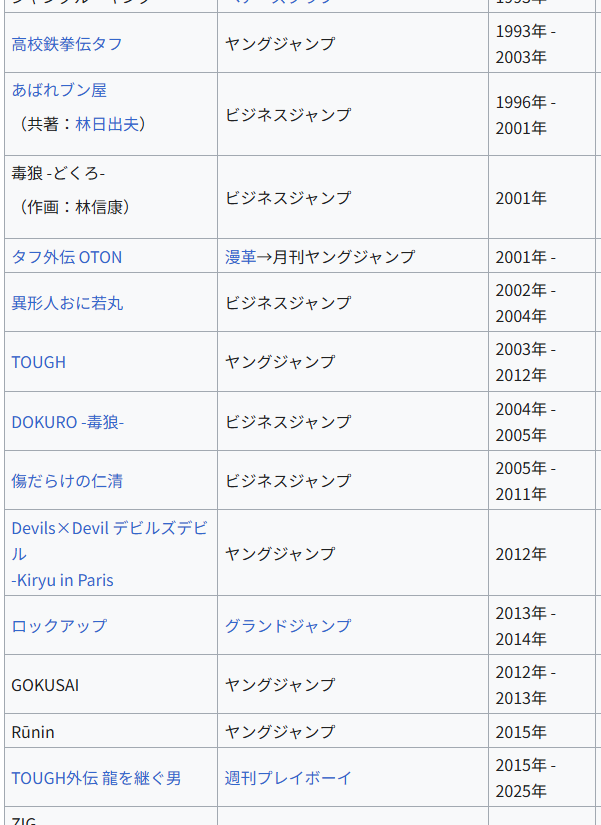The image size is (601, 825).
Task: Open the DOKURO -毒狼- link
Action: [x=68, y=422]
